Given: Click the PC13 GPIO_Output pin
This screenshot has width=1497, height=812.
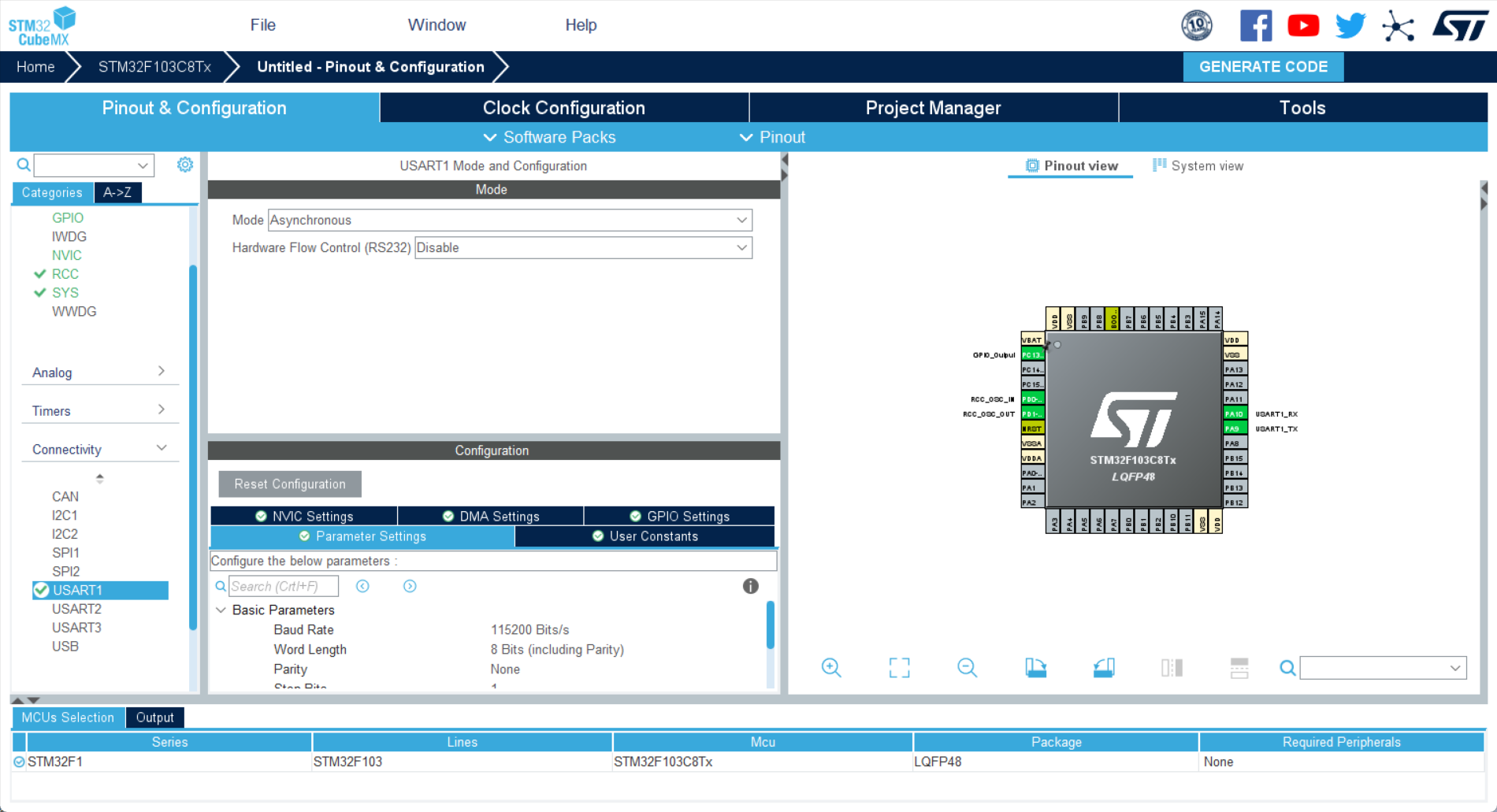Looking at the screenshot, I should (1032, 354).
